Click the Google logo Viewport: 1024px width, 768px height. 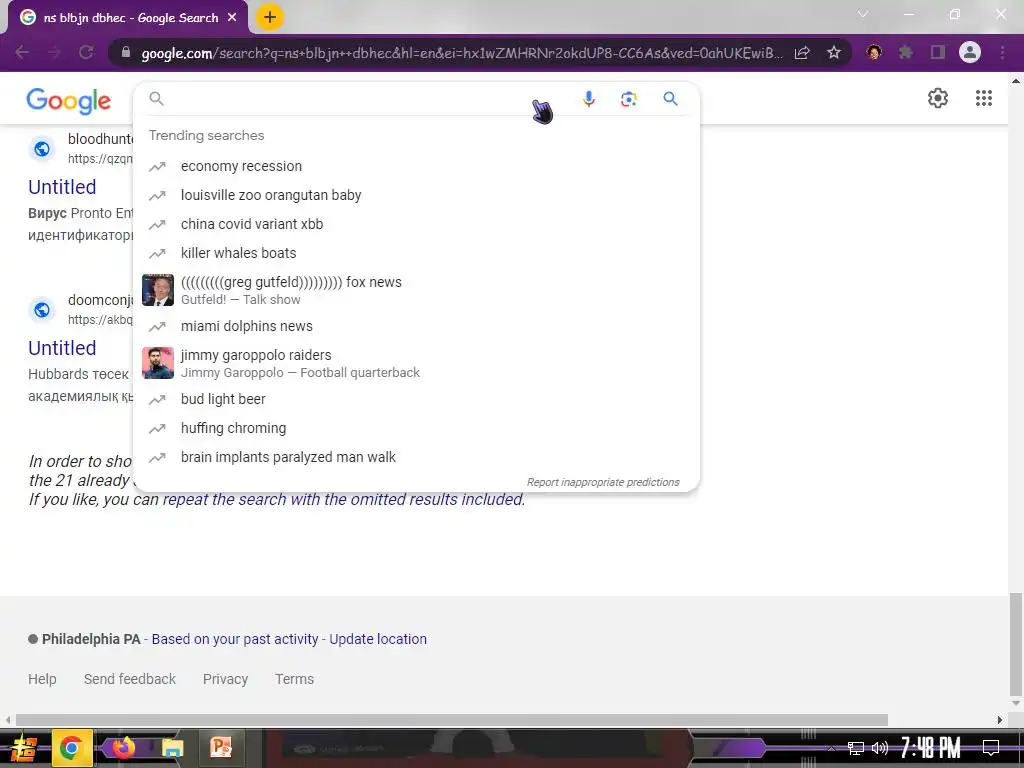click(x=69, y=101)
